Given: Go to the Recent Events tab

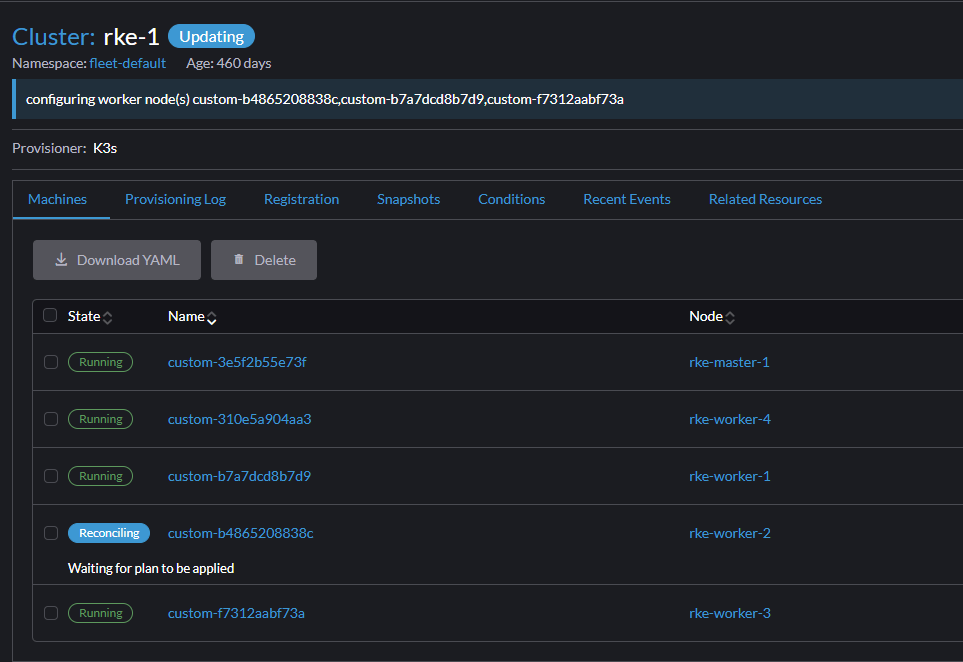Looking at the screenshot, I should coord(626,199).
